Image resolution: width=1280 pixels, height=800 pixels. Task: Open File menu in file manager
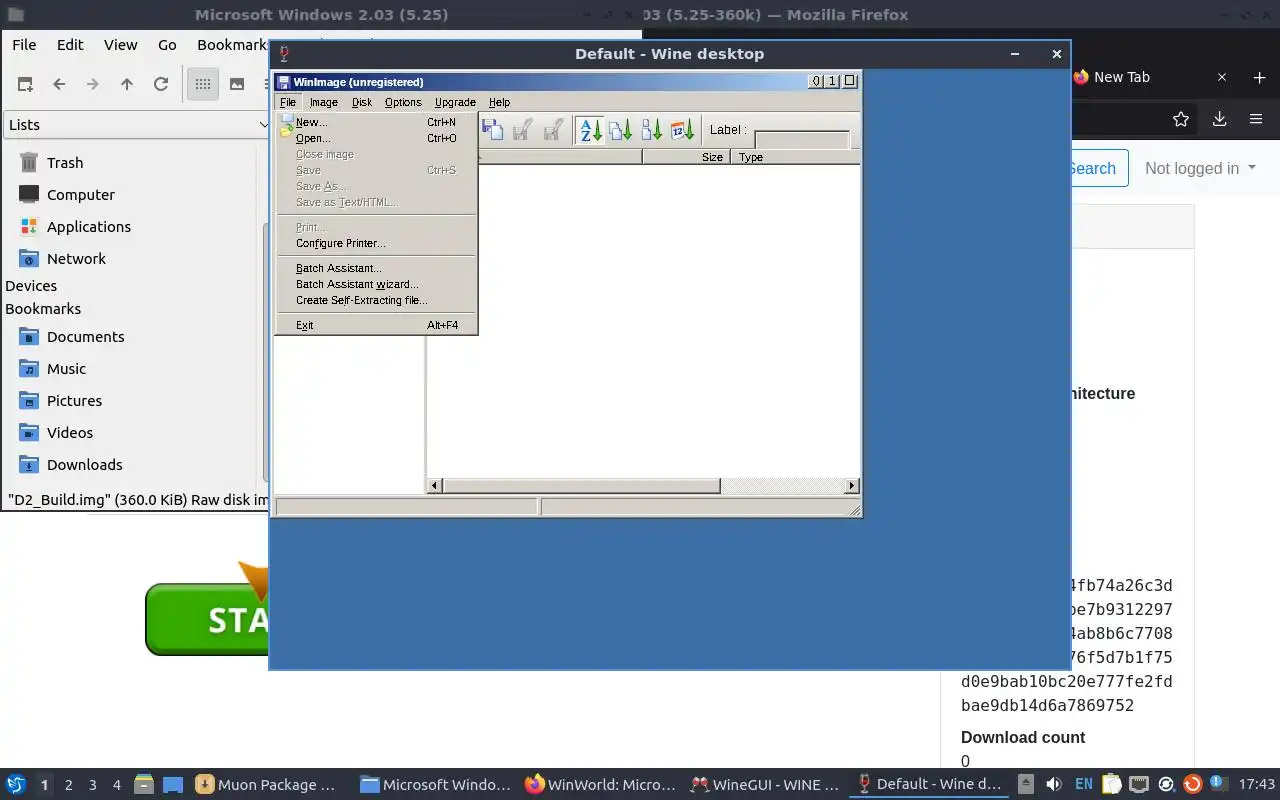click(24, 44)
